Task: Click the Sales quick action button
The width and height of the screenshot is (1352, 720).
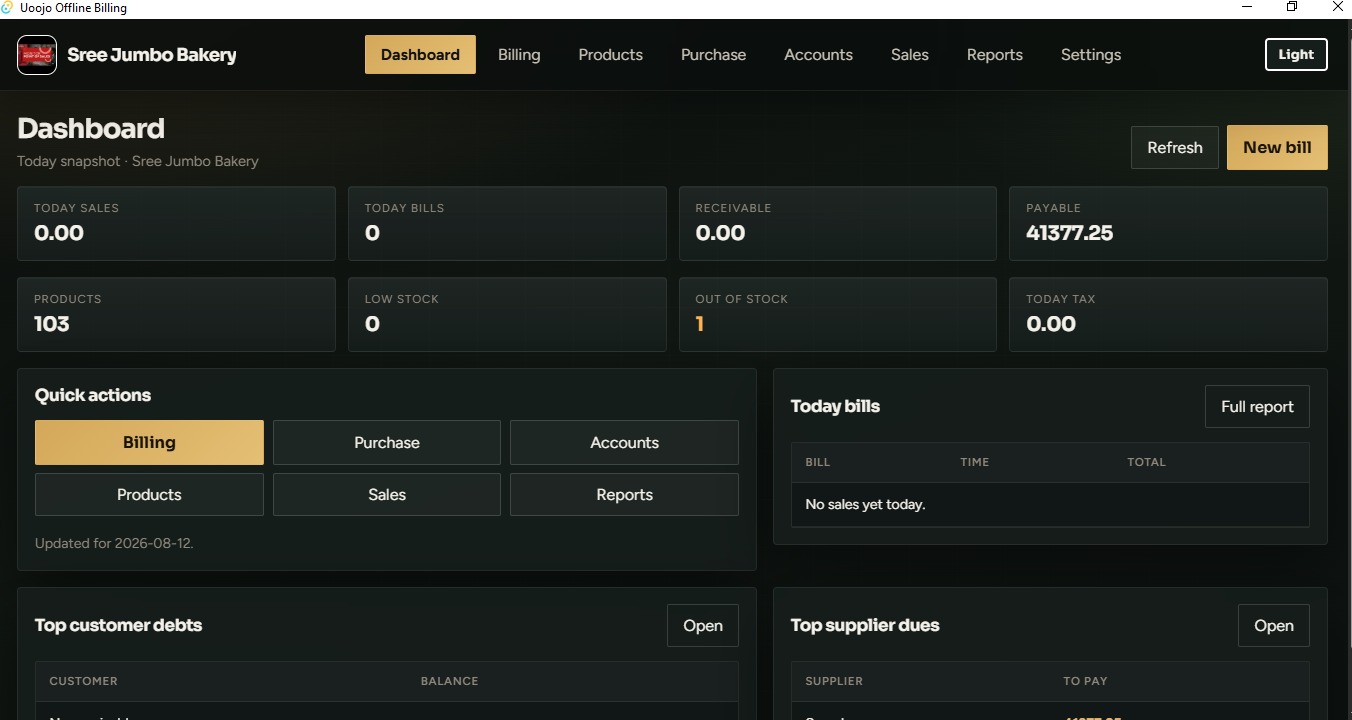Action: tap(386, 494)
